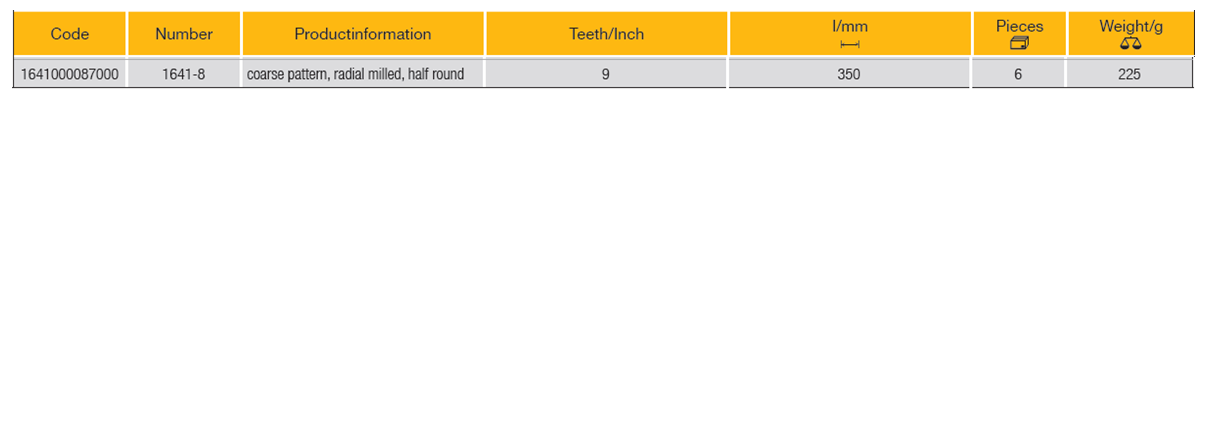The height and width of the screenshot is (444, 1217).
Task: Click the l/mm header text
Action: [x=850, y=26]
